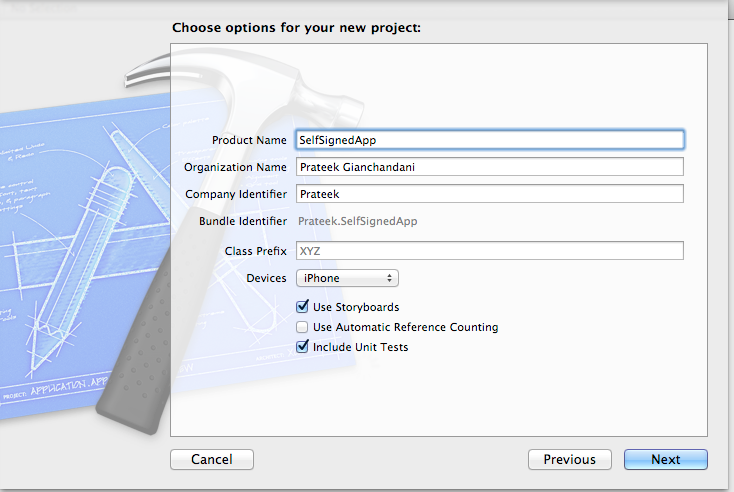Click the Company Identifier label
734x492 pixels.
[236, 194]
